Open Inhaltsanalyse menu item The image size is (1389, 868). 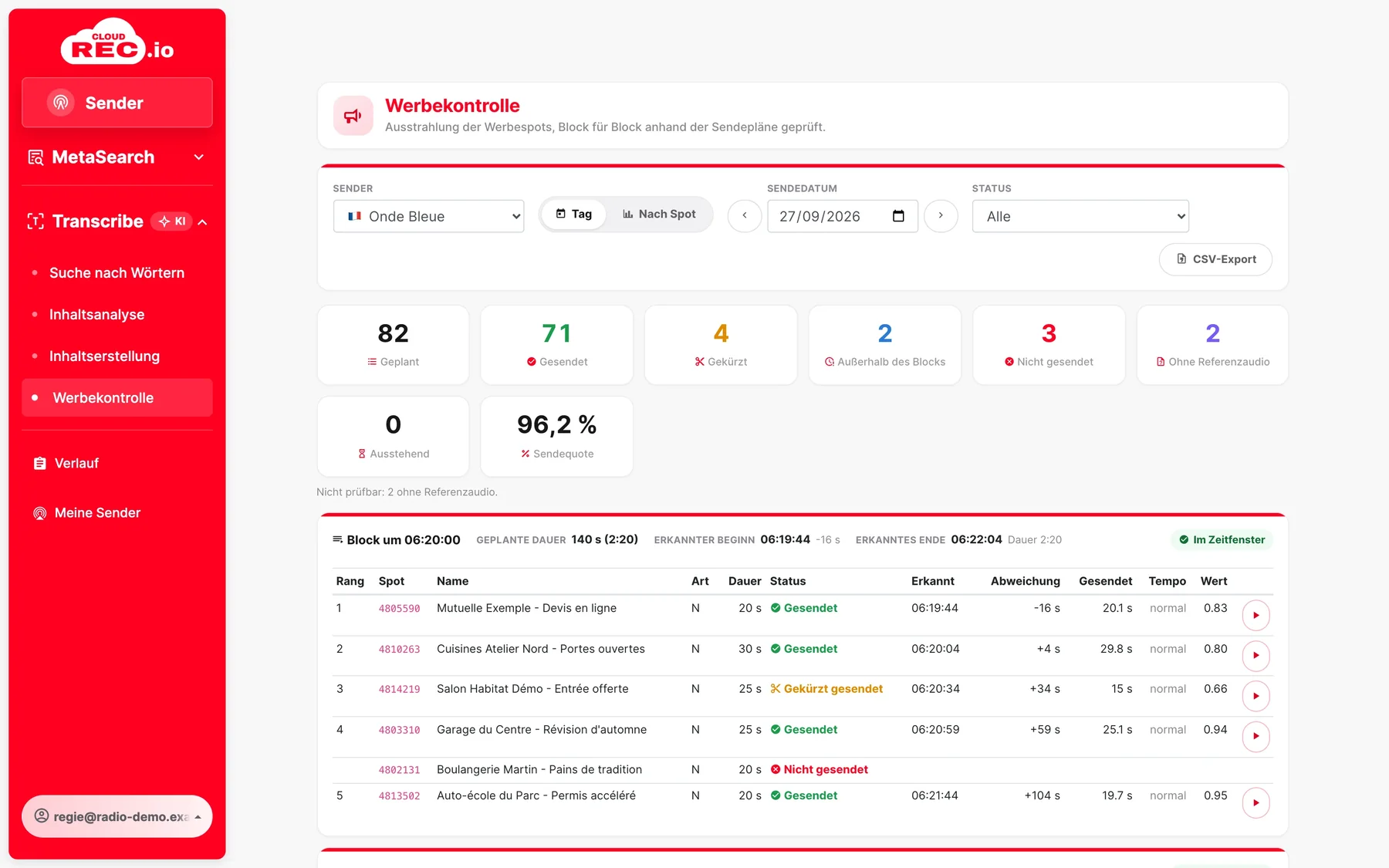(x=96, y=315)
